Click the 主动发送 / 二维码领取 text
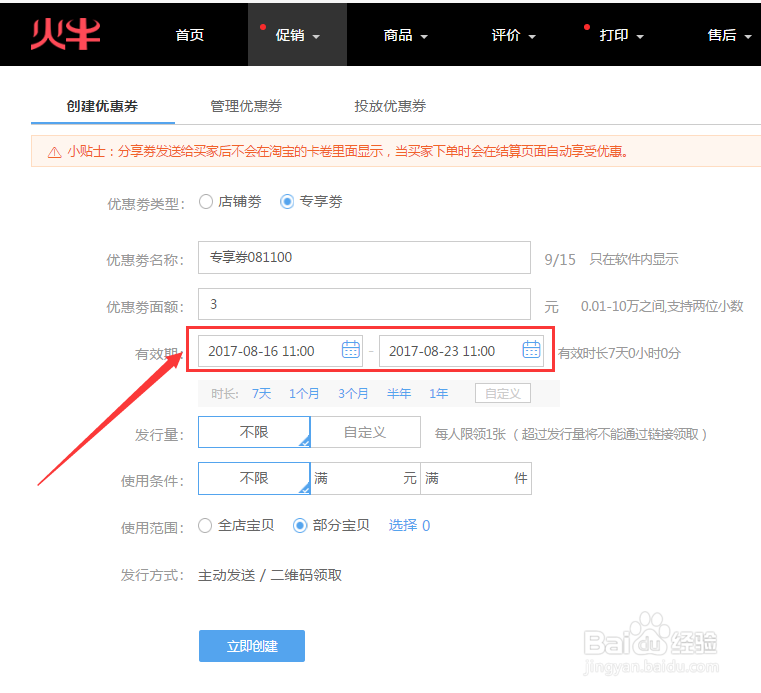Image resolution: width=761 pixels, height=693 pixels. [270, 576]
